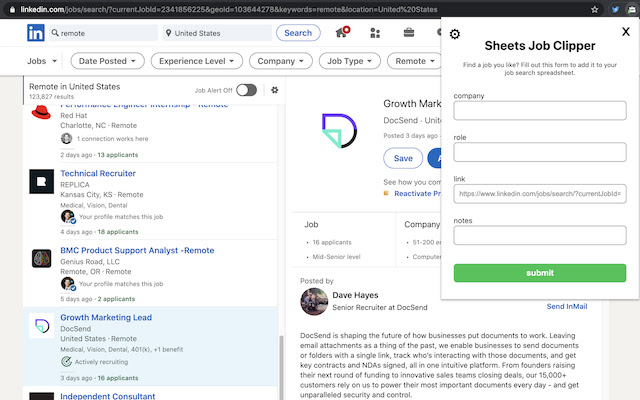Focus the notes input field

[540, 235]
